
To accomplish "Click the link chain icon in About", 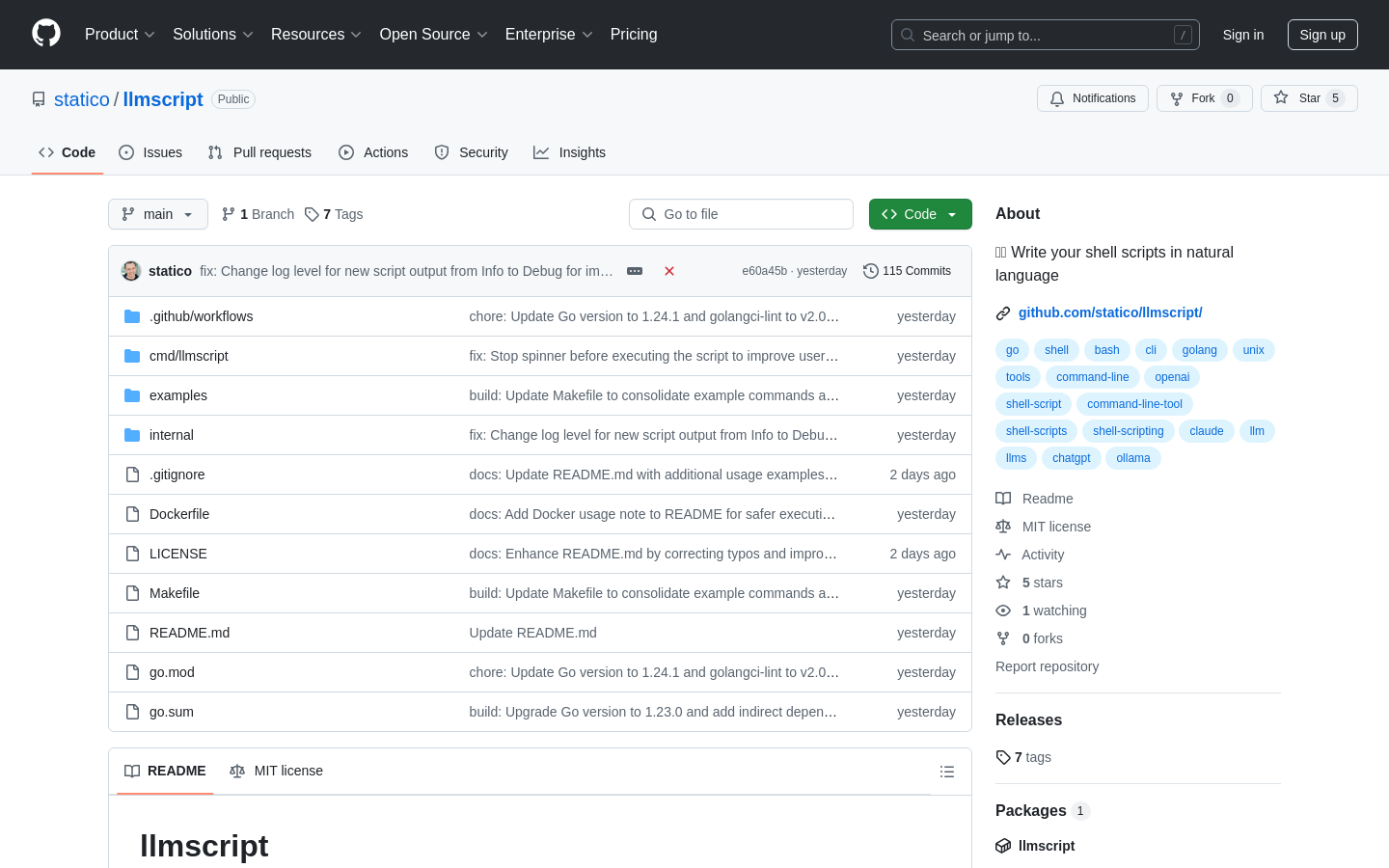I will coord(1003,312).
